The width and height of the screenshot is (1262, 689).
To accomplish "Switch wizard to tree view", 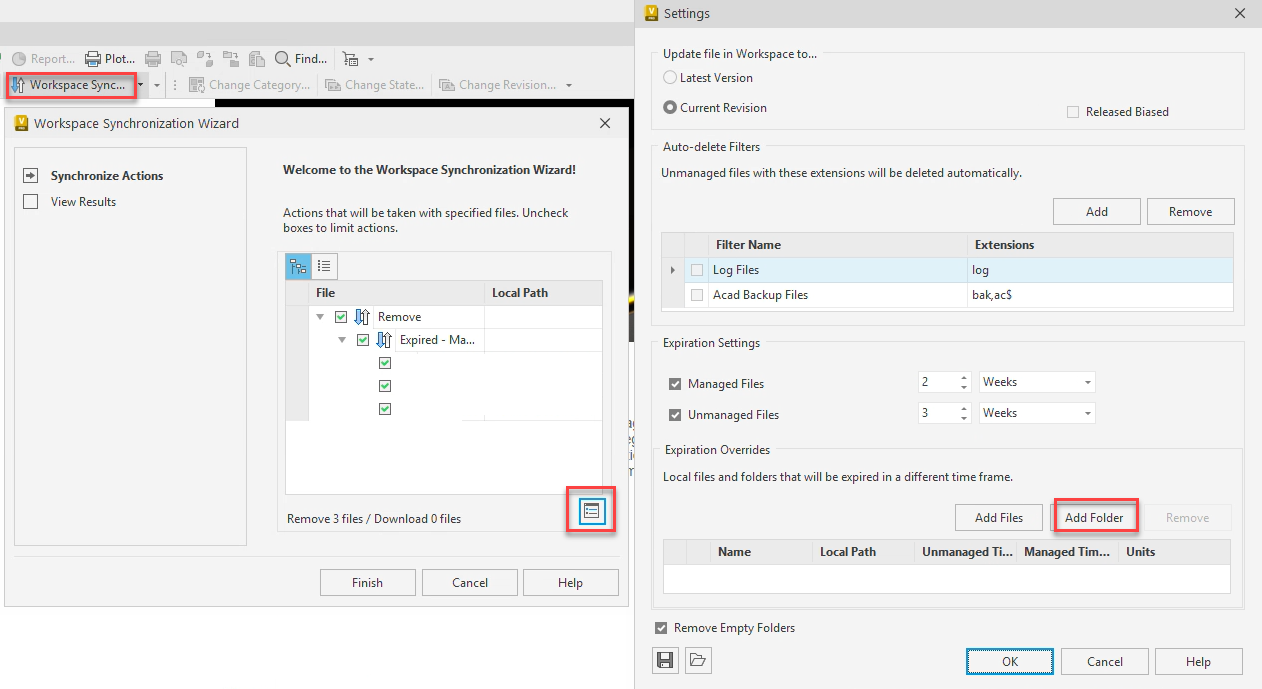I will pyautogui.click(x=297, y=266).
